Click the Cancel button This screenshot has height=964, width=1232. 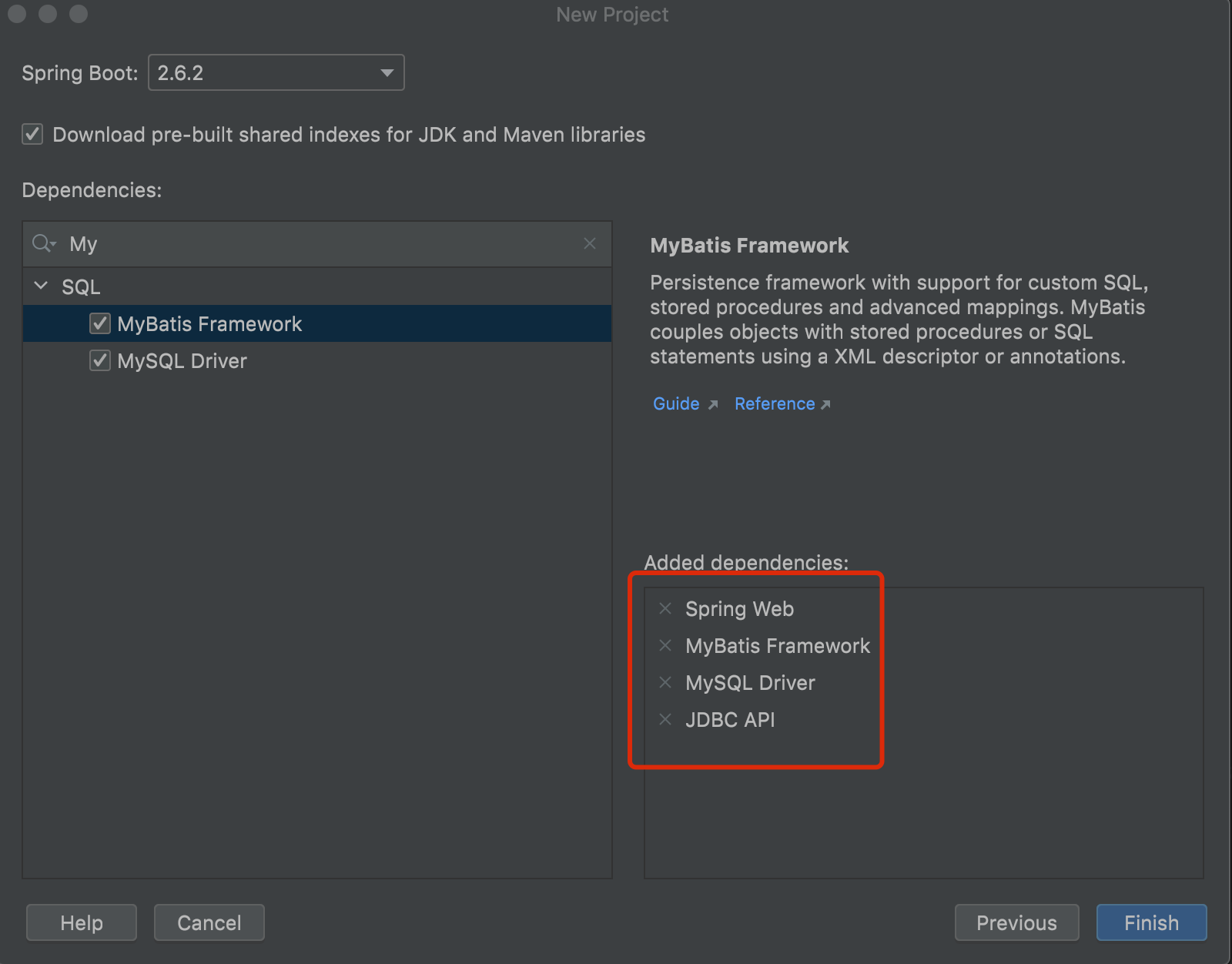click(209, 922)
